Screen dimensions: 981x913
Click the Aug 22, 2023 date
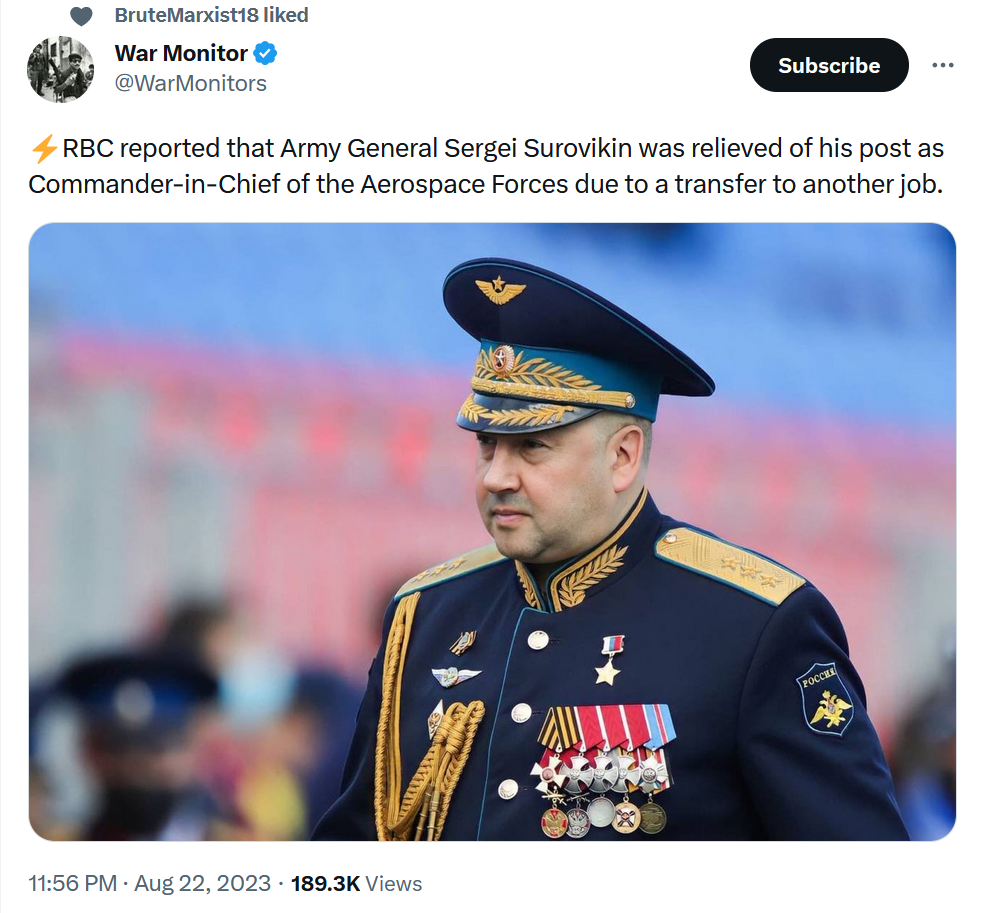203,883
